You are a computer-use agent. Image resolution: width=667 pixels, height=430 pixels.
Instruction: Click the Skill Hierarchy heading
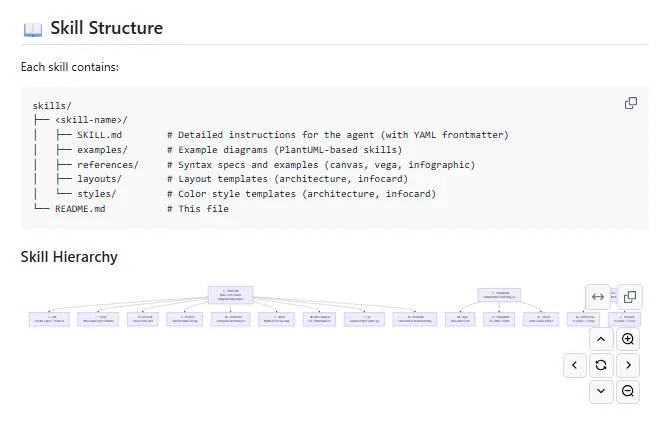[69, 257]
